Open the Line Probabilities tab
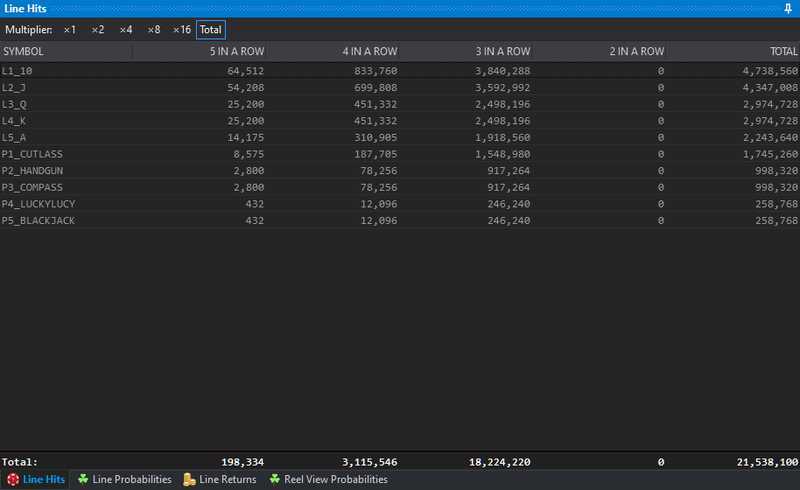 click(x=125, y=479)
